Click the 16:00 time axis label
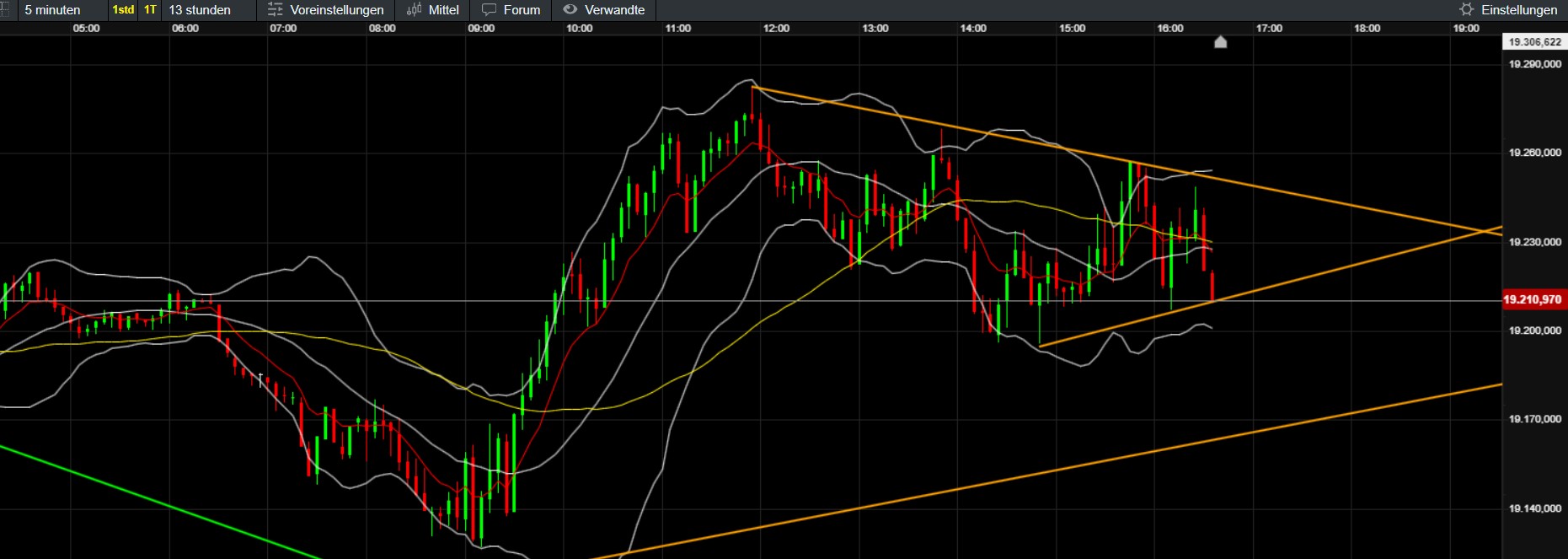This screenshot has width=1568, height=559. pos(1170,29)
